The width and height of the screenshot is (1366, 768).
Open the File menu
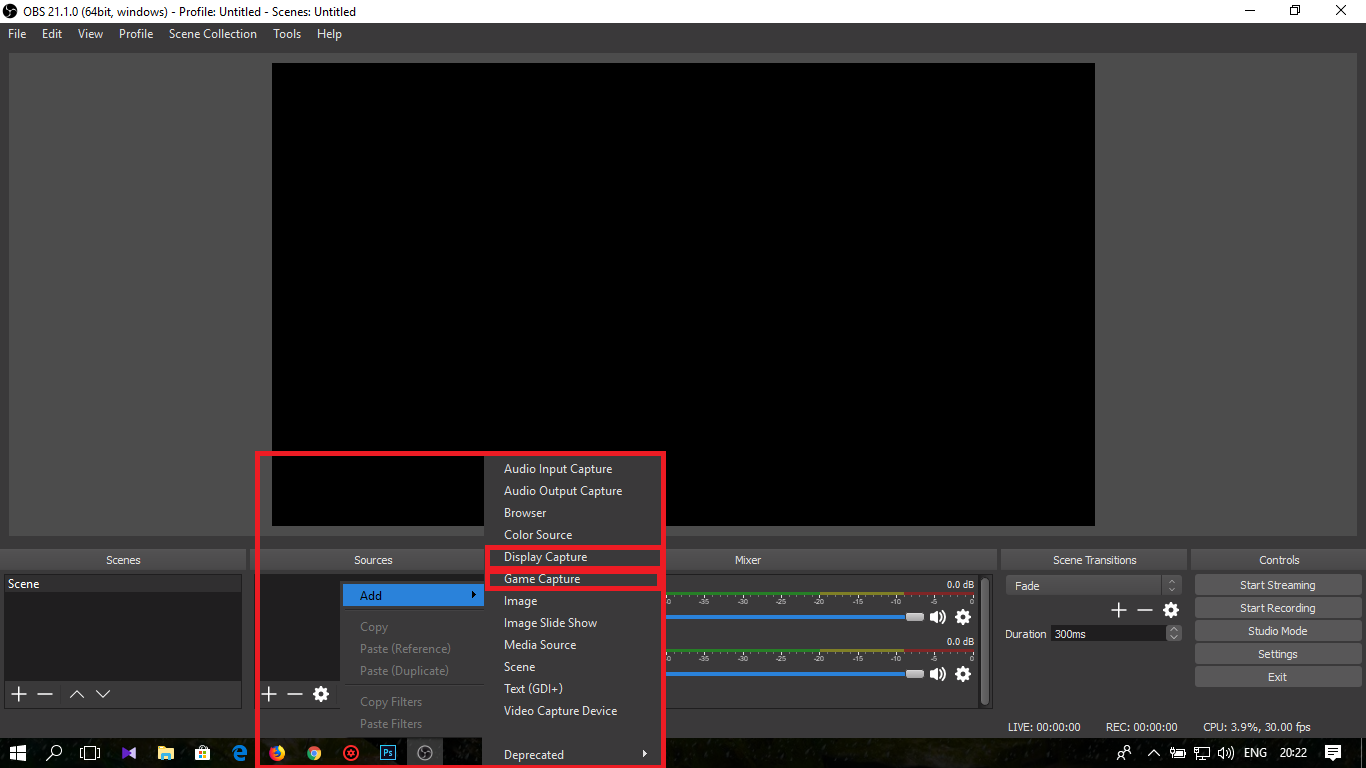click(x=17, y=34)
